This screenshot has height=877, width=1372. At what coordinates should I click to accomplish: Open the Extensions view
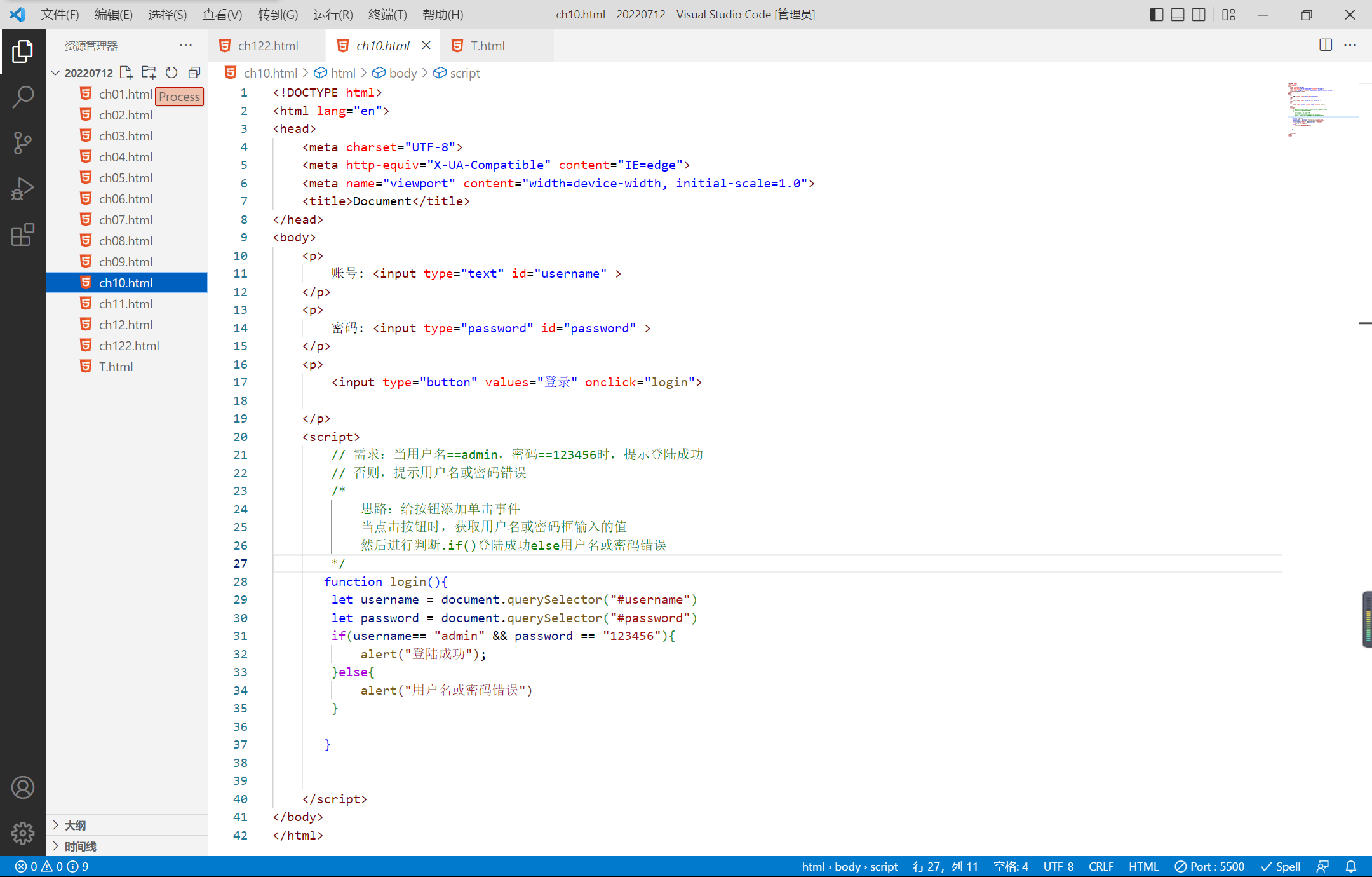tap(23, 235)
